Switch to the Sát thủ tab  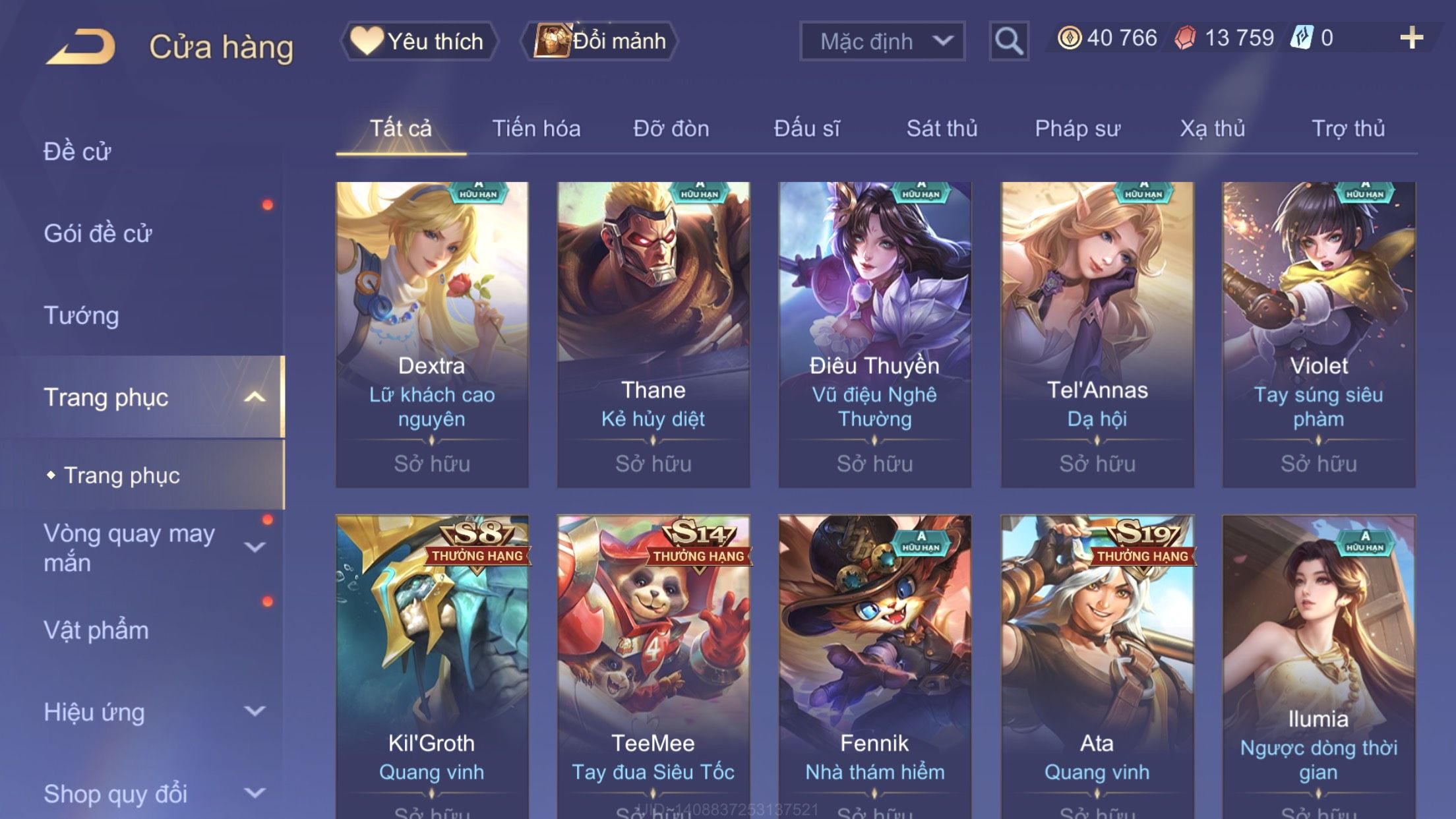pos(942,129)
